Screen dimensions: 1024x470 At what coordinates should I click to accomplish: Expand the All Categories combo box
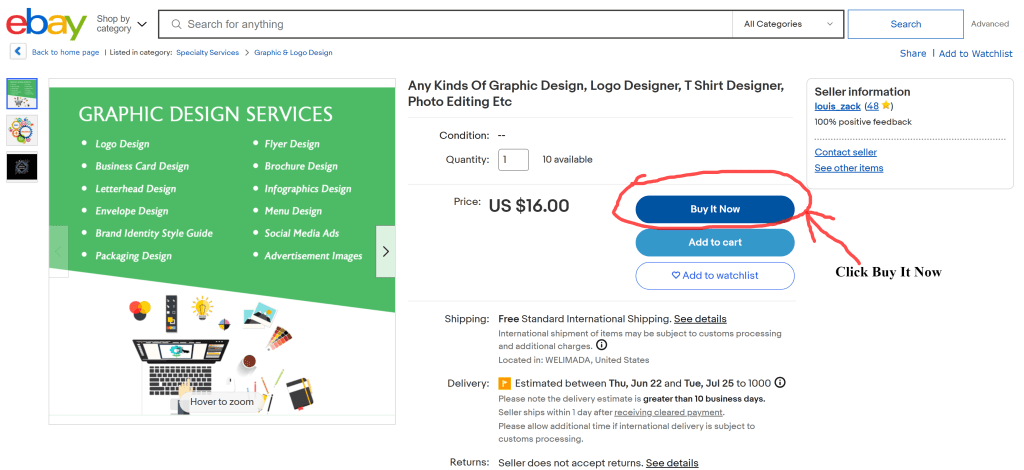pos(788,24)
